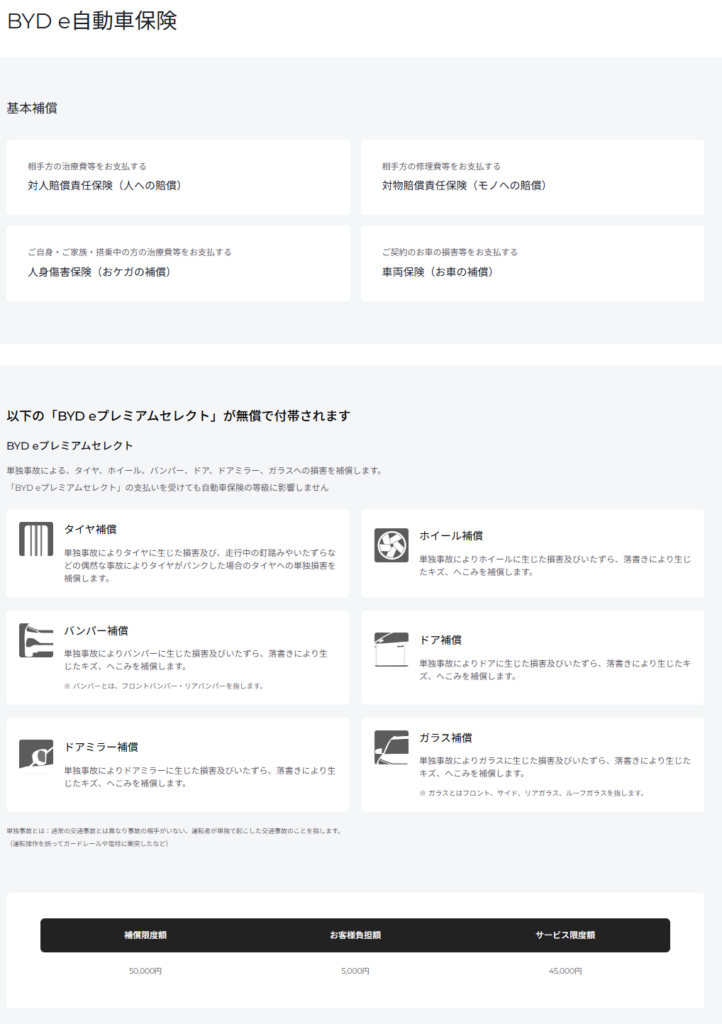Select the バンパー補償 heading
The height and width of the screenshot is (1024, 722).
pyautogui.click(x=96, y=631)
